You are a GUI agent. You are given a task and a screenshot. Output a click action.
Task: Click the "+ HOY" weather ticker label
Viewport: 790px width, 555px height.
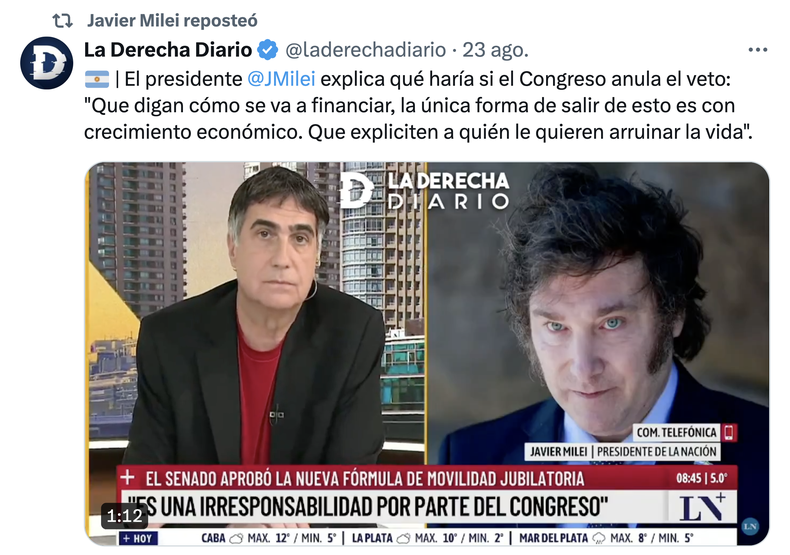point(139,538)
